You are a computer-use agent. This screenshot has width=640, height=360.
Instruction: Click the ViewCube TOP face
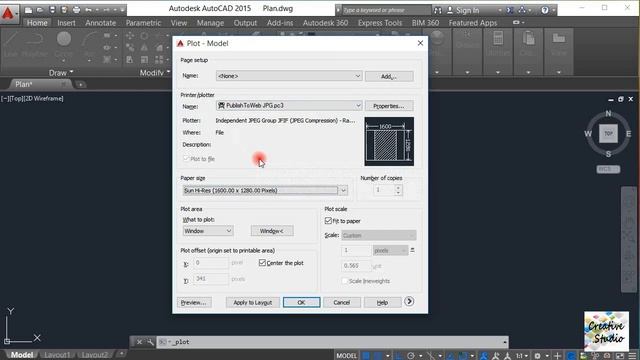pyautogui.click(x=608, y=133)
